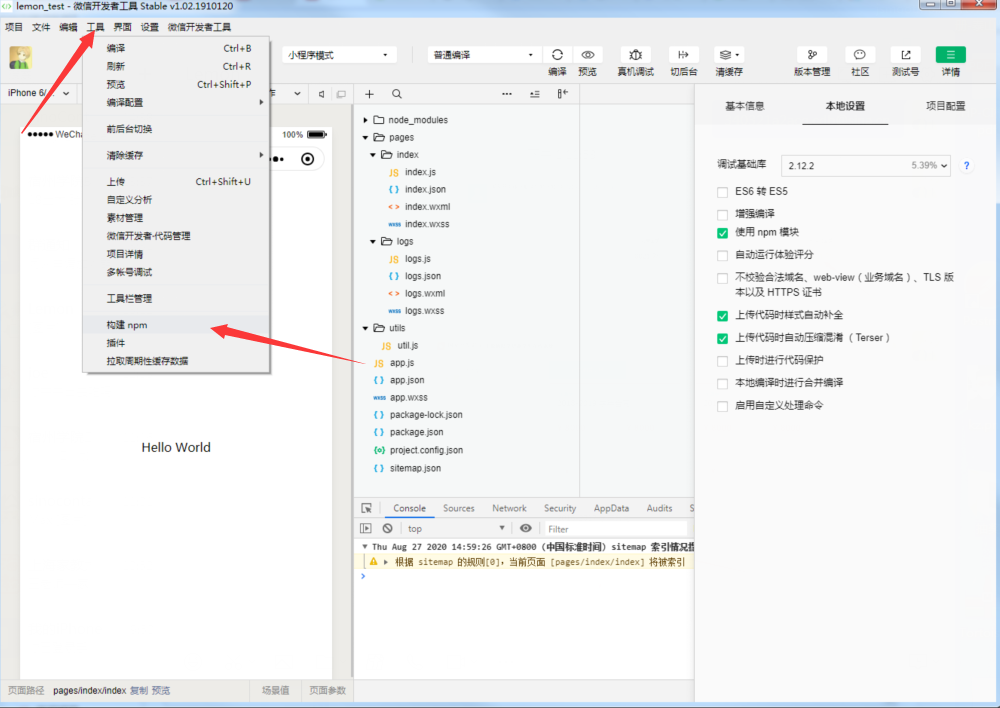Open the community chat bubble icon
Image resolution: width=1000 pixels, height=708 pixels.
tap(860, 55)
